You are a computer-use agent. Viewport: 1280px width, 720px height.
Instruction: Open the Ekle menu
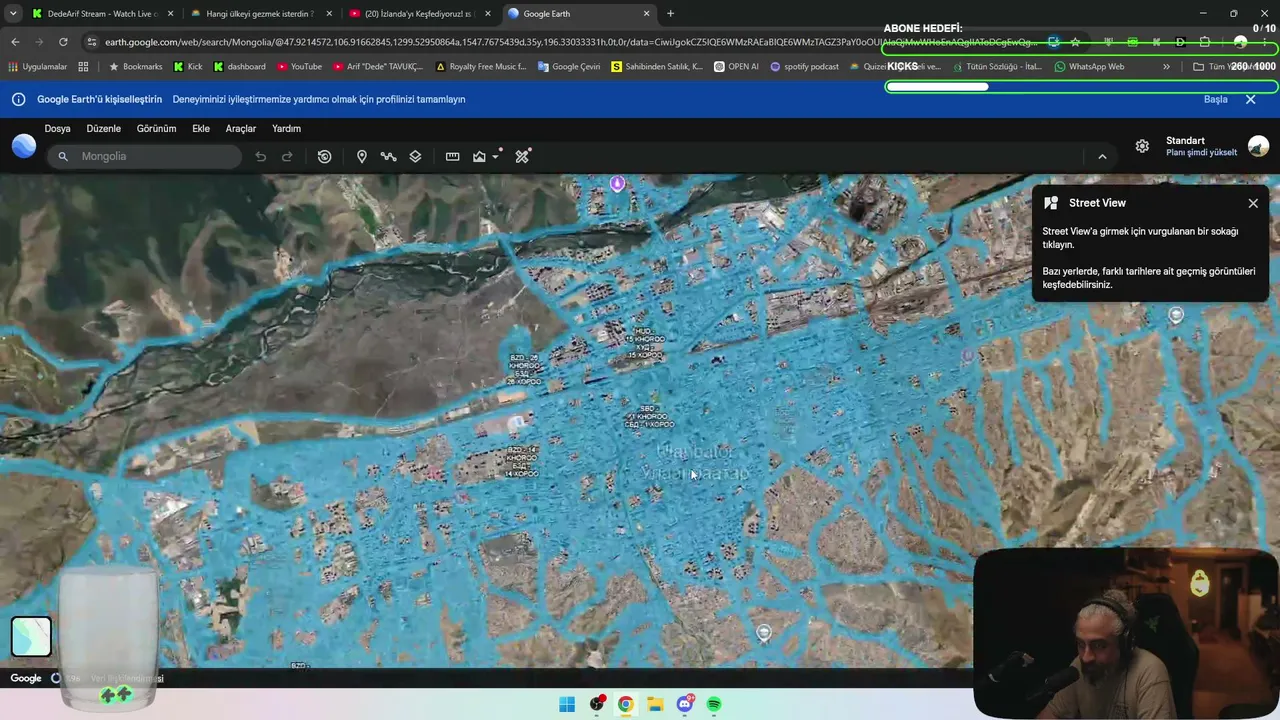click(x=201, y=128)
